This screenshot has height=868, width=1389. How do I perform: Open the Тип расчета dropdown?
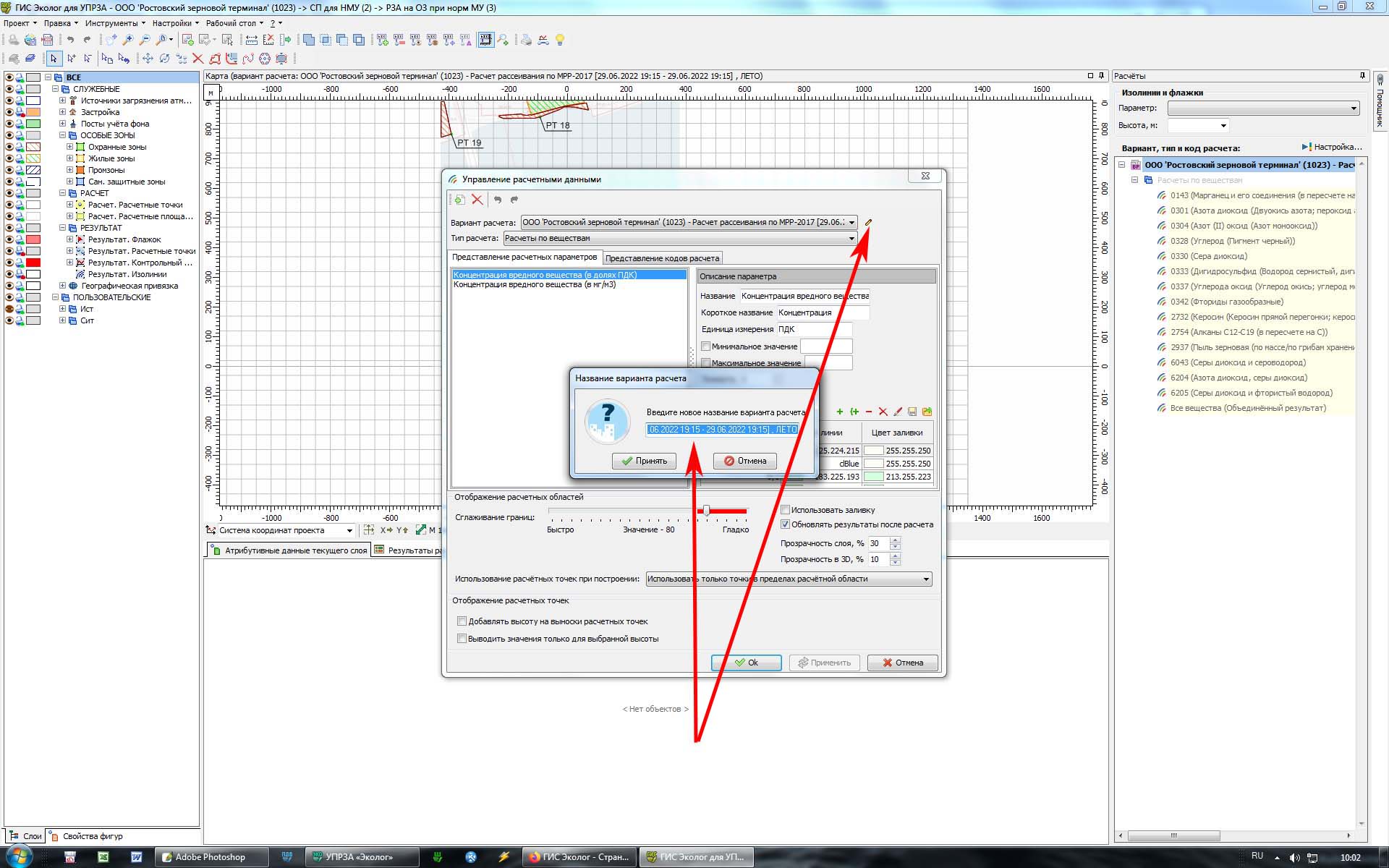click(x=851, y=238)
